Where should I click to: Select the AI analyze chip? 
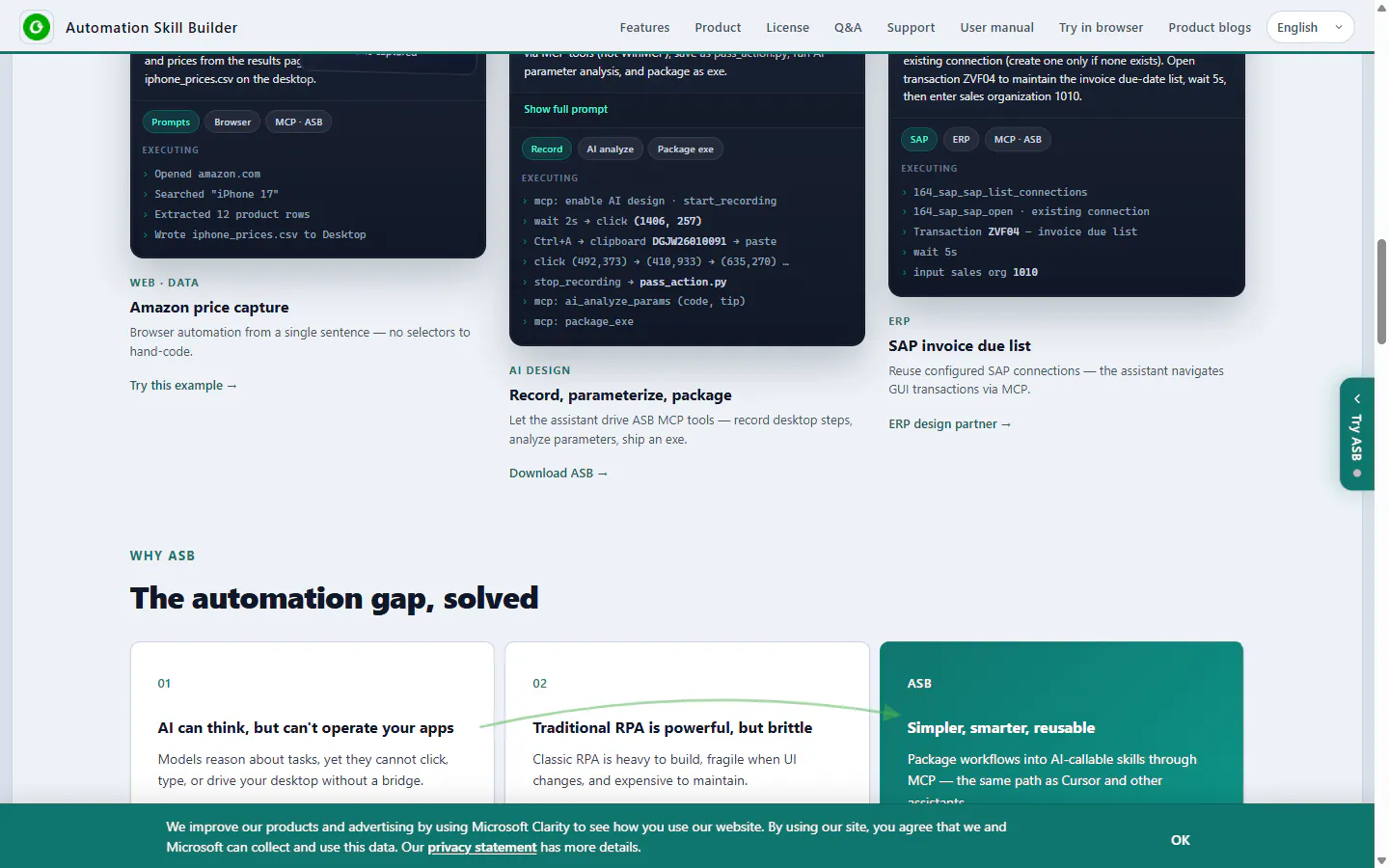click(x=611, y=149)
